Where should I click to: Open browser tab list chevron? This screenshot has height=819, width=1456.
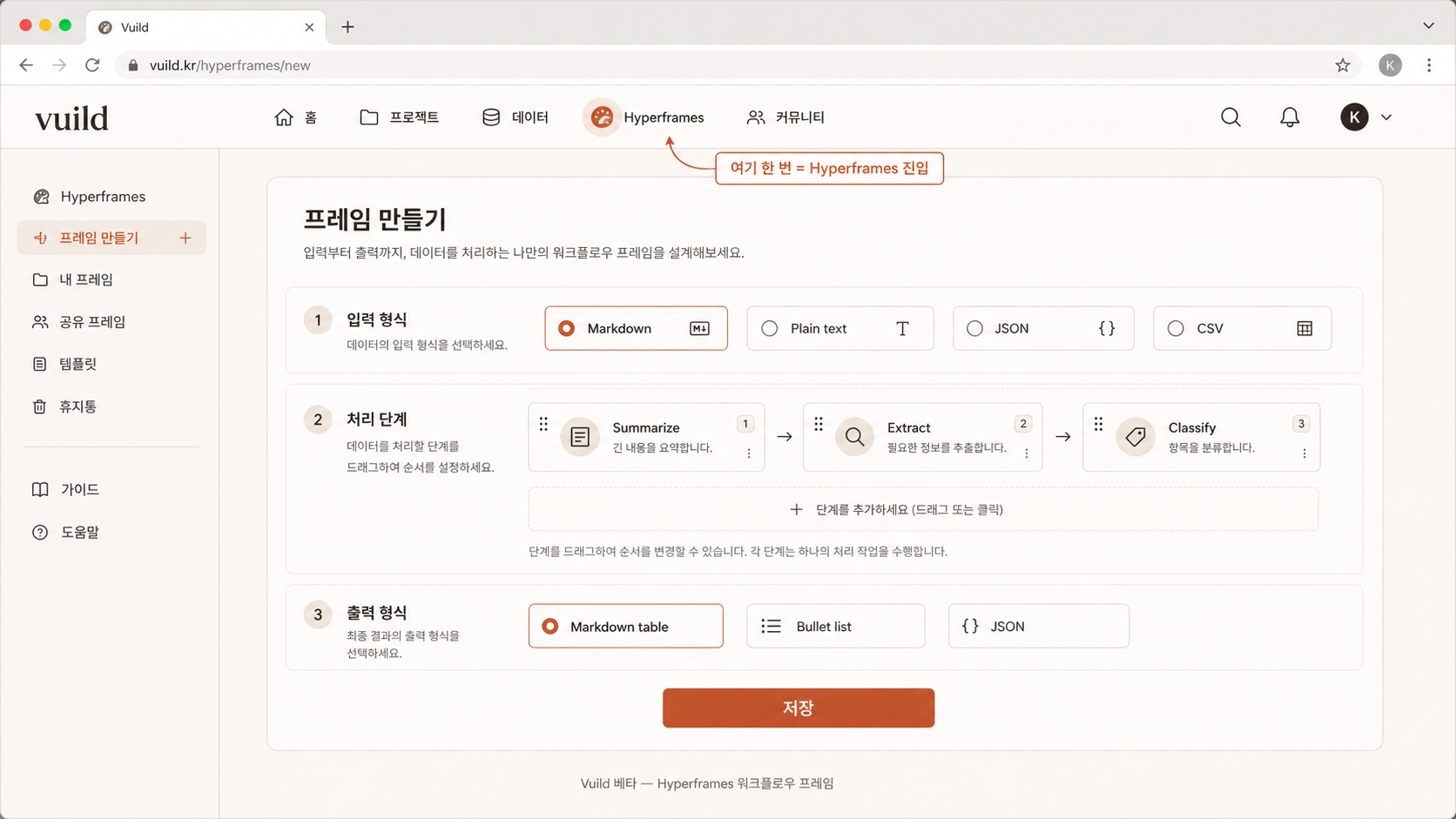point(1428,26)
